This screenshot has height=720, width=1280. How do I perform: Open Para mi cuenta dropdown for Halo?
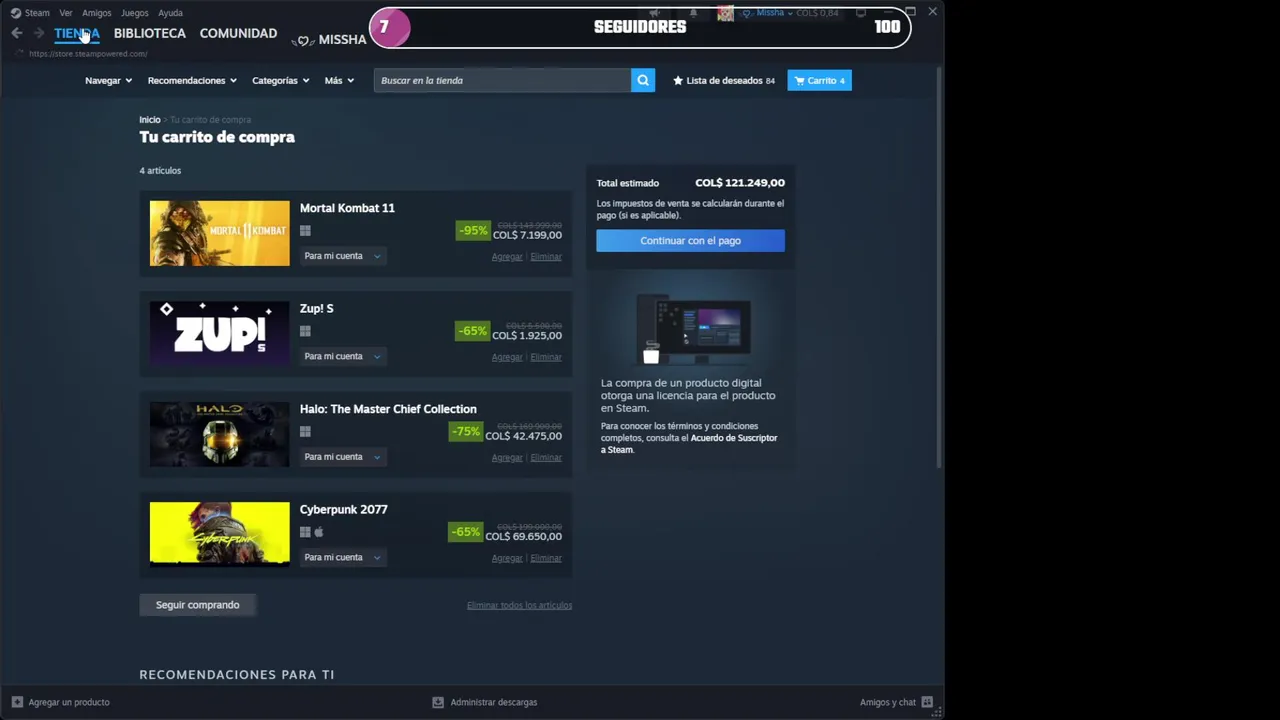point(342,457)
